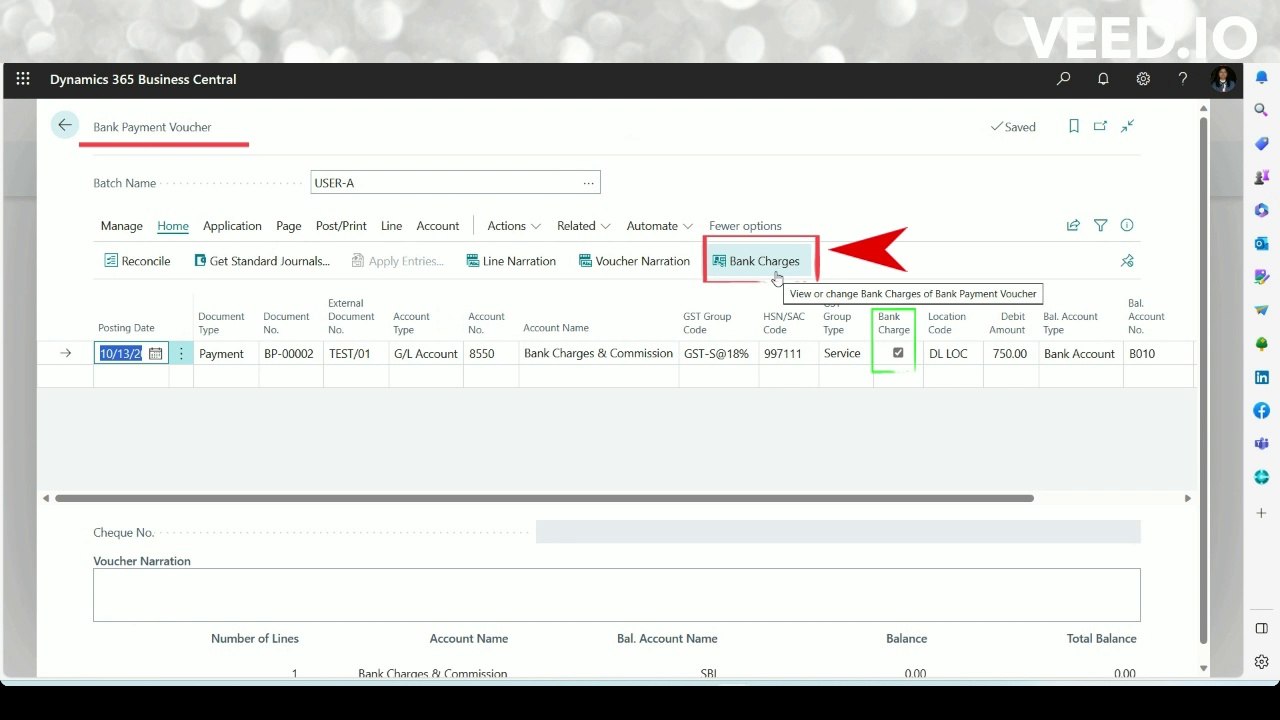Open the Page menu
Screen dimensions: 1280x720
(289, 226)
